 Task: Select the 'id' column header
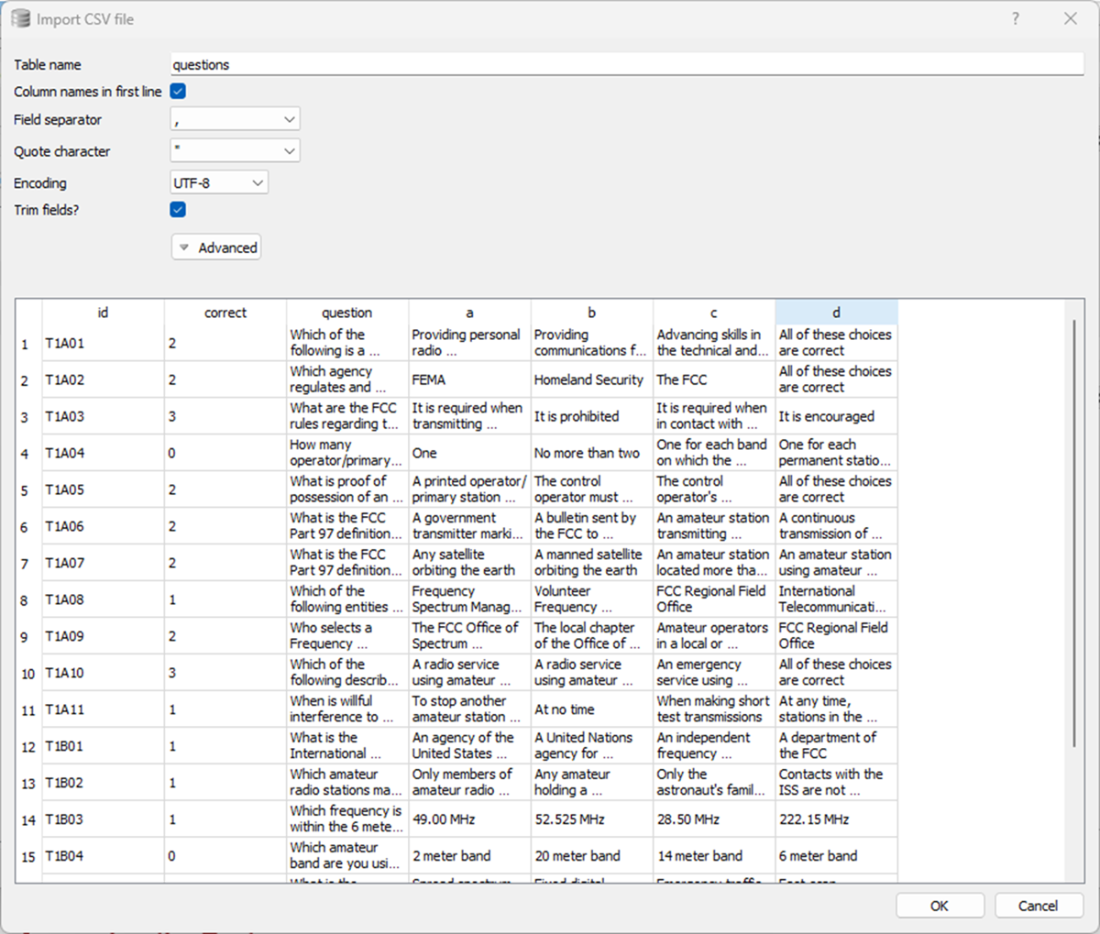coord(103,313)
